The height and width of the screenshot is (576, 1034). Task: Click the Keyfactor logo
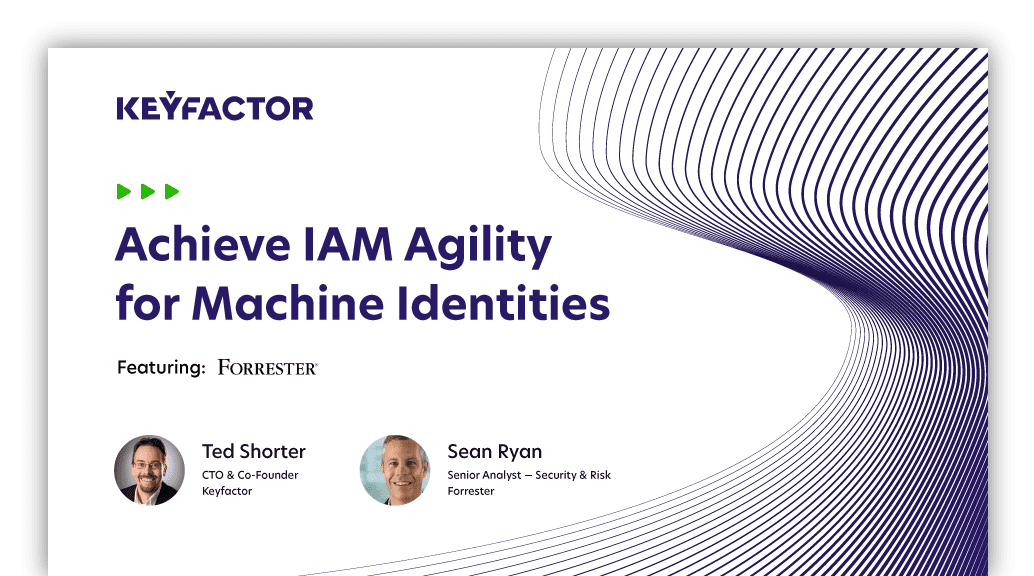[x=215, y=106]
